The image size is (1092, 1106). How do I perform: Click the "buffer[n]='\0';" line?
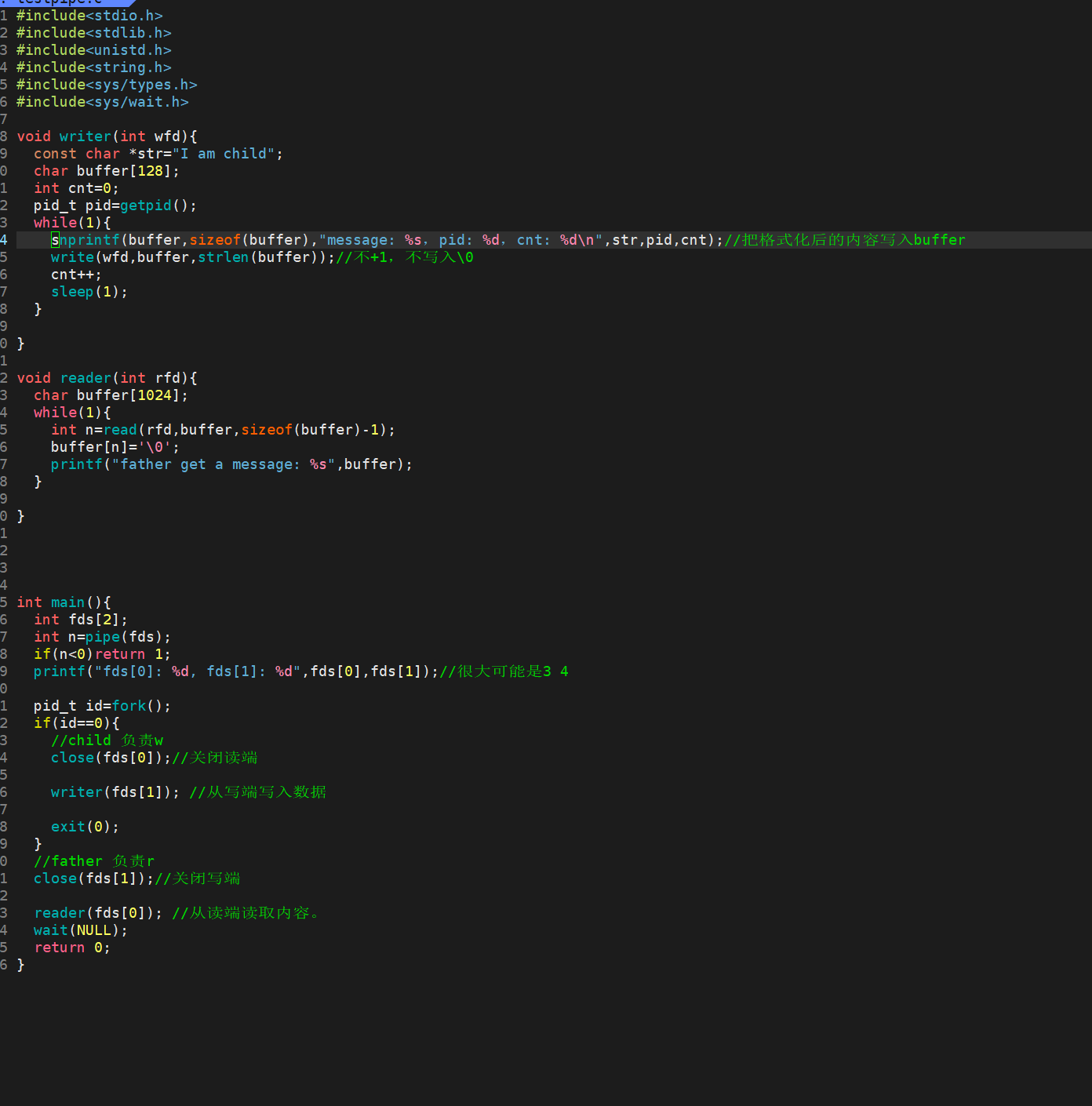point(115,447)
